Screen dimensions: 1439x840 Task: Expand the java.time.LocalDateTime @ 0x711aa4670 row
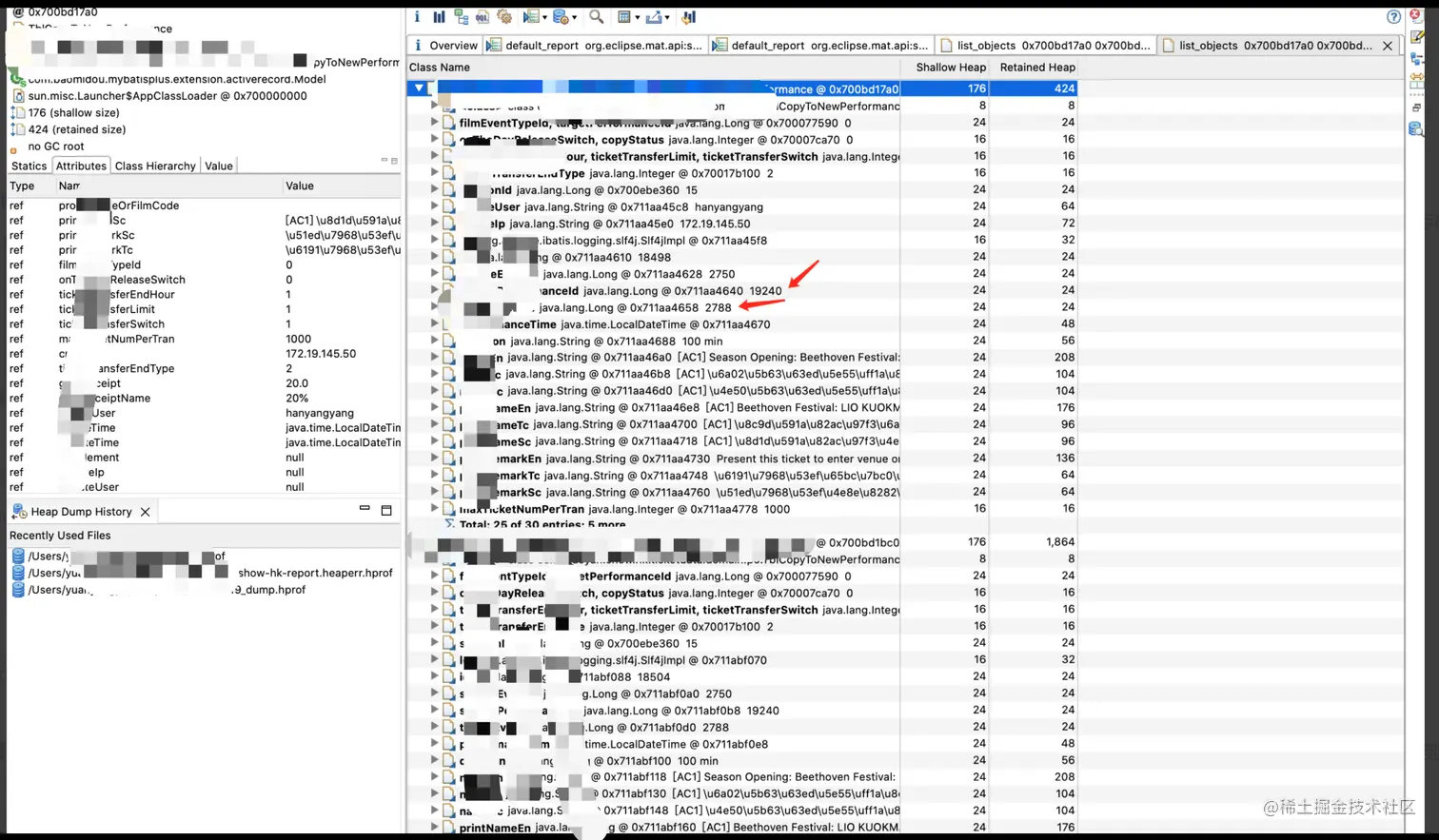434,324
